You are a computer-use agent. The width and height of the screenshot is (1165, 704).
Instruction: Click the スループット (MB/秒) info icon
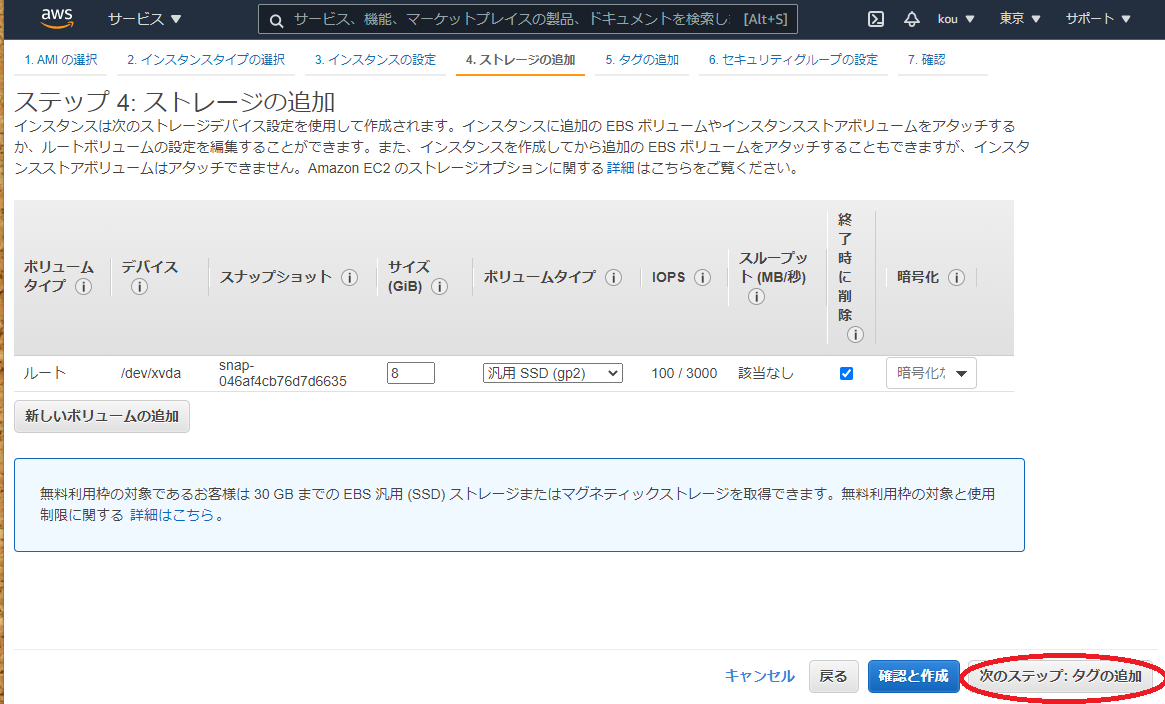pos(756,296)
